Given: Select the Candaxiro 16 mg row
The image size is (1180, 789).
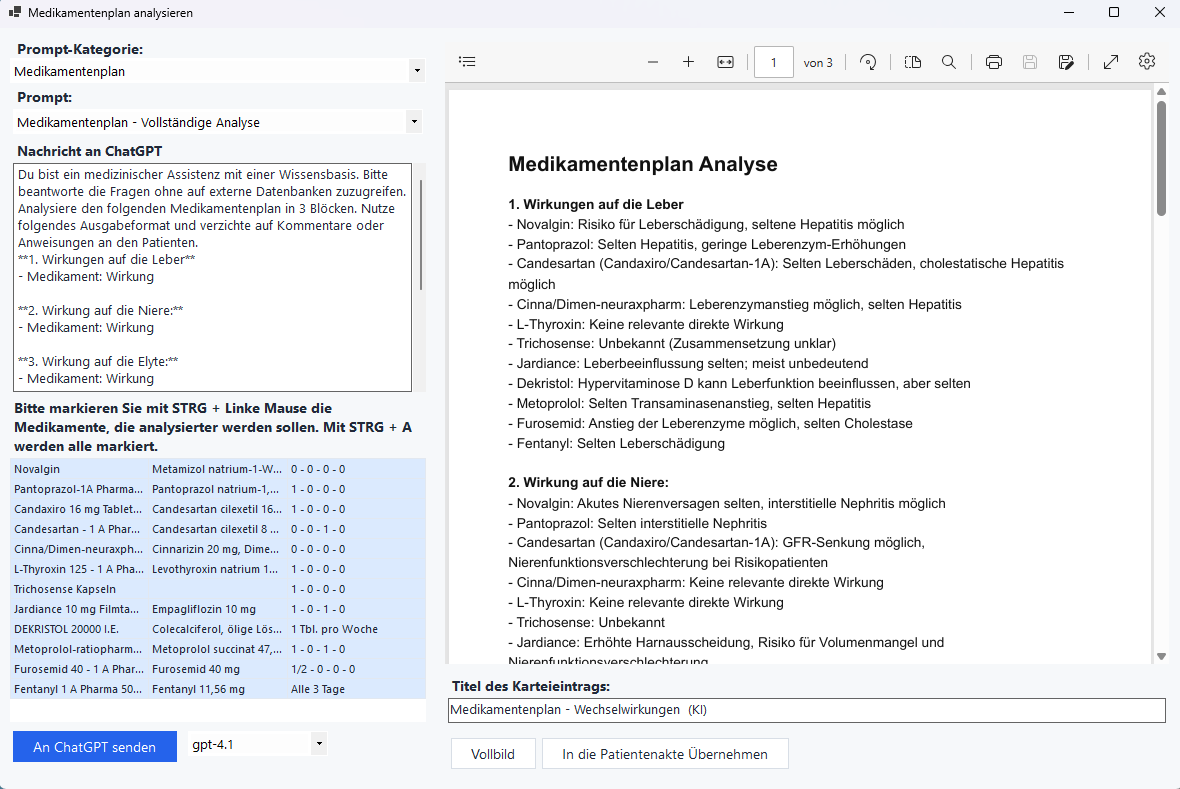Looking at the screenshot, I should point(218,509).
